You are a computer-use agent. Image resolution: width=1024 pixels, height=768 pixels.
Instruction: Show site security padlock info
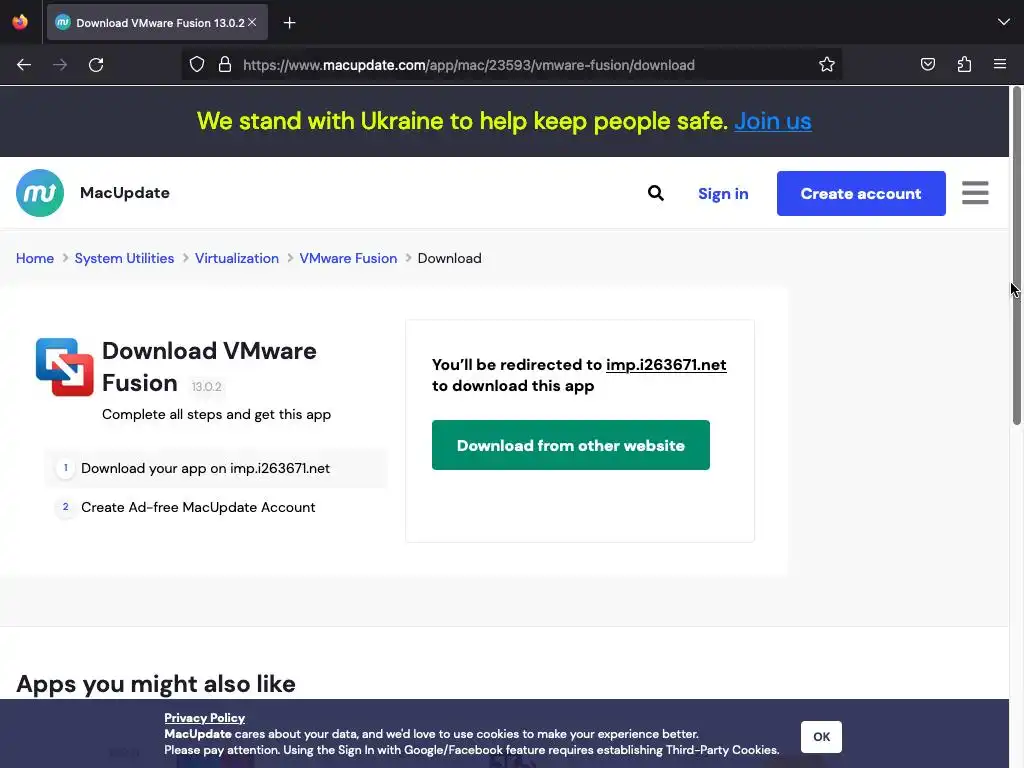click(x=225, y=64)
